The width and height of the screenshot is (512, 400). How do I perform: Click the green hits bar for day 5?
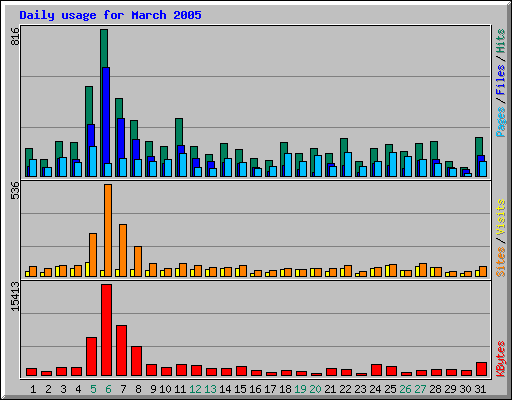[x=89, y=105]
